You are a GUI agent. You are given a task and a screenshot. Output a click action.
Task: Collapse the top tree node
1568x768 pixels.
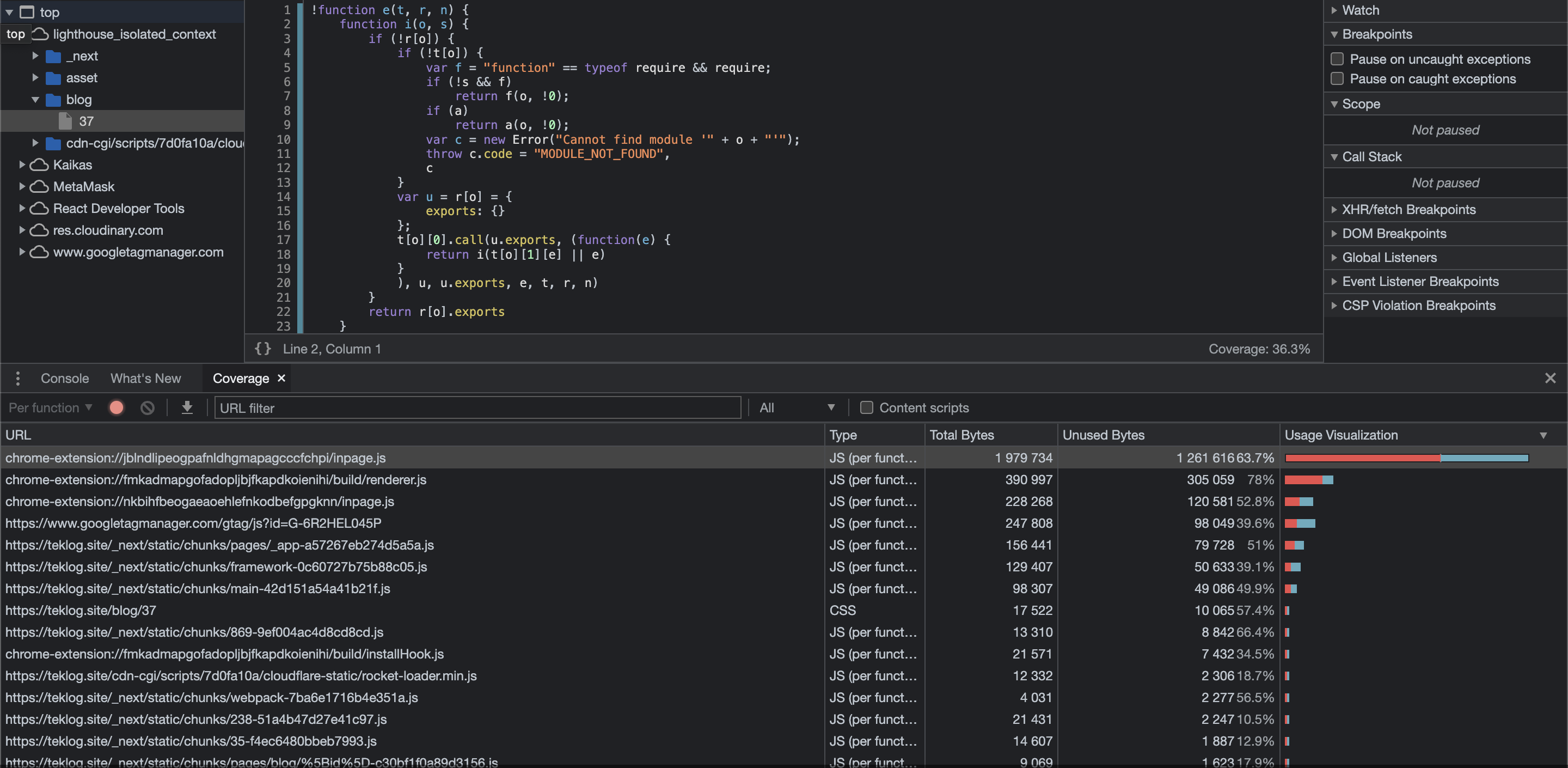(9, 12)
